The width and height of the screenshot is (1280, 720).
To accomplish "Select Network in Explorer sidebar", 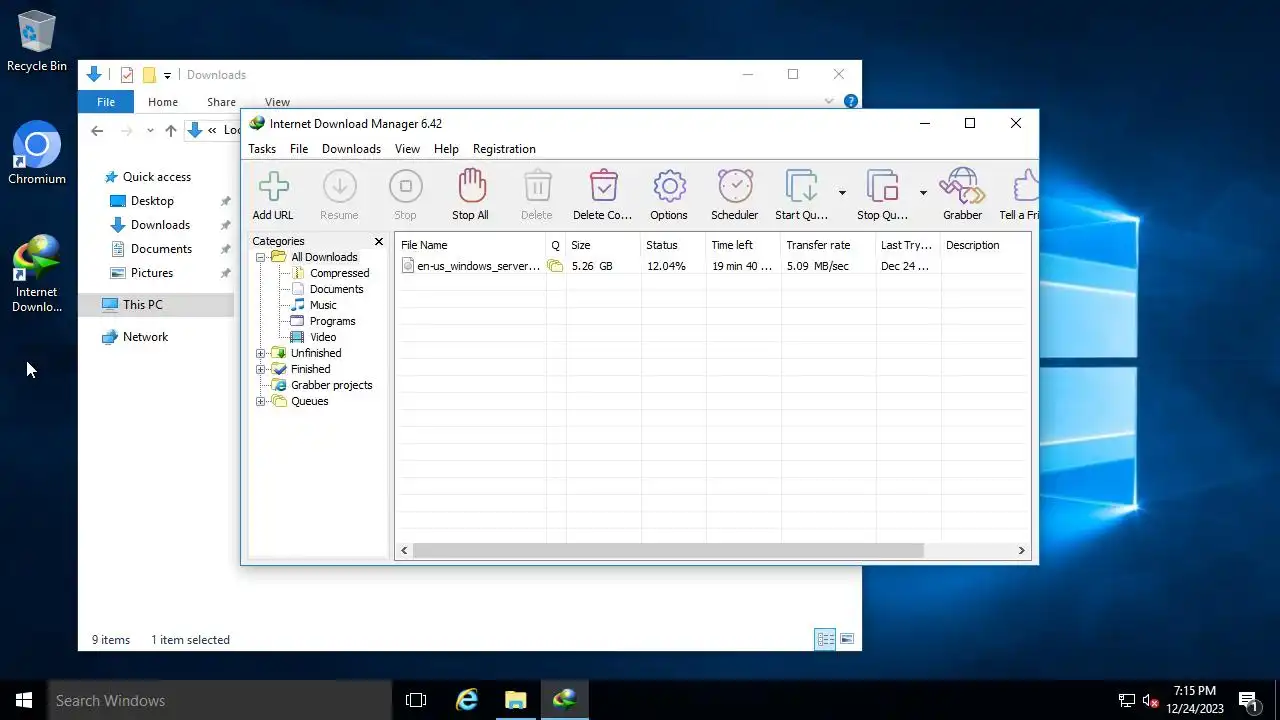I will (x=146, y=337).
